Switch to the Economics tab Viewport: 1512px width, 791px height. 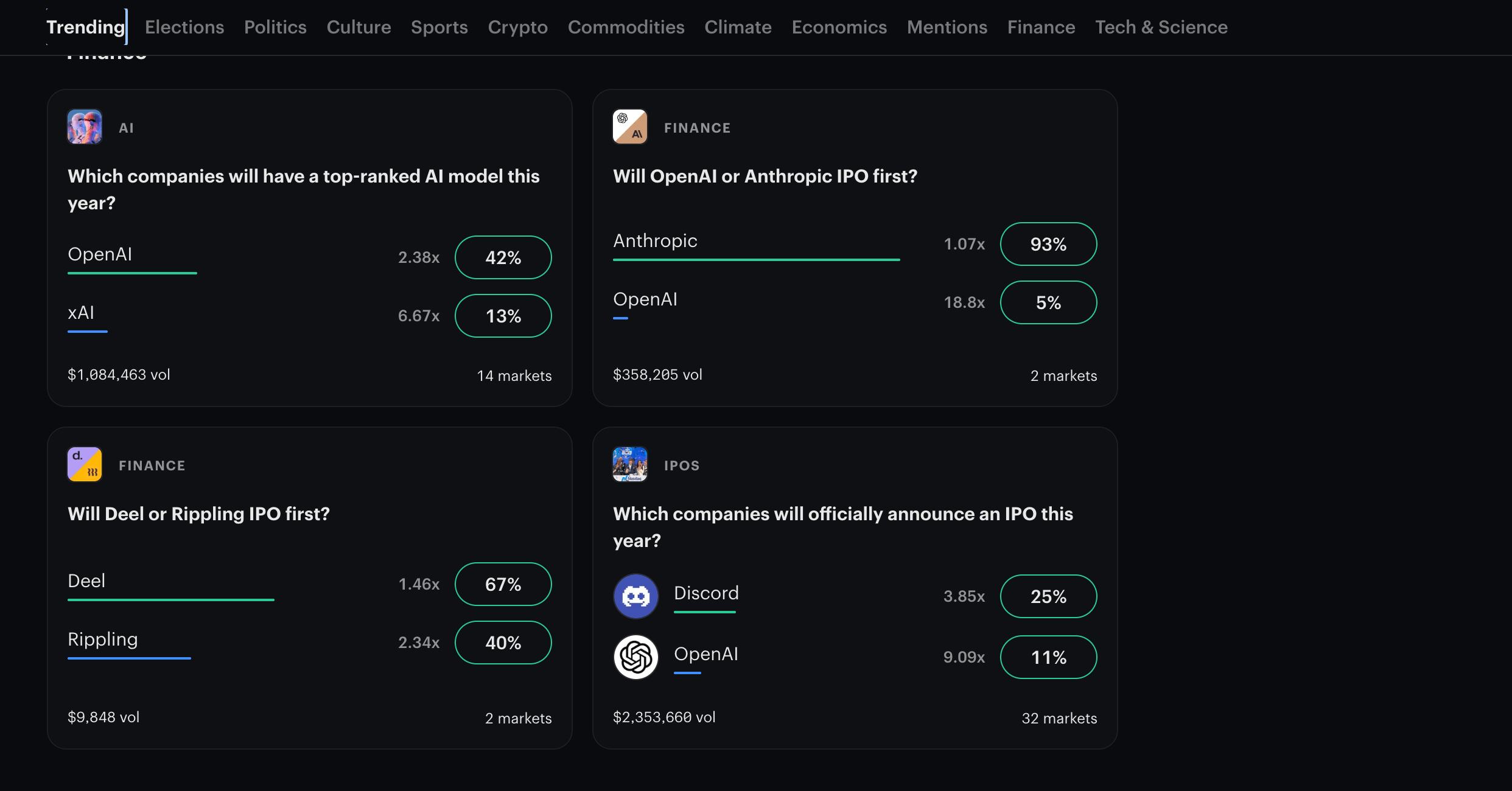(839, 27)
